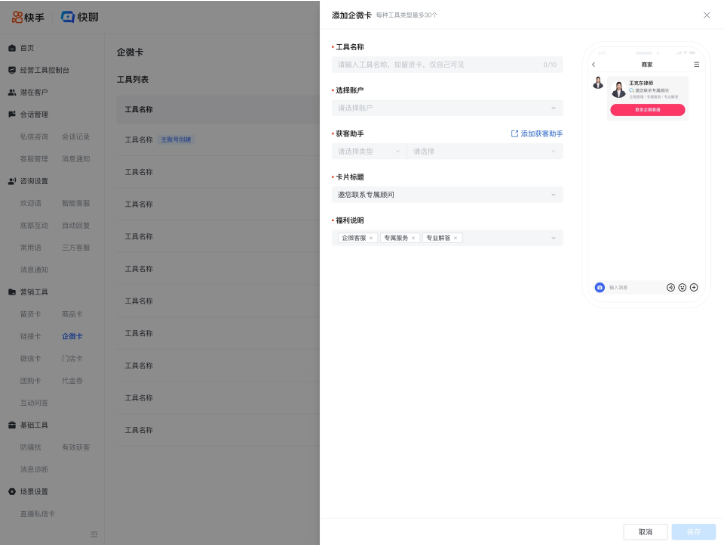Click the 快手 logo in the header
The height and width of the screenshot is (545, 726).
click(28, 17)
